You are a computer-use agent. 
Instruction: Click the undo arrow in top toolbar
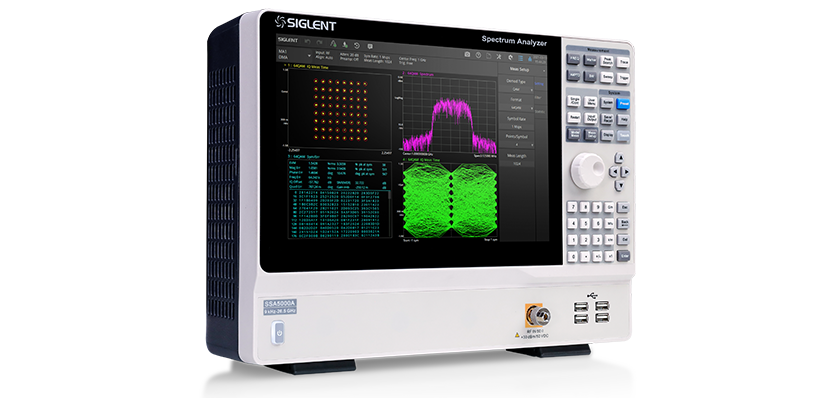click(x=307, y=41)
